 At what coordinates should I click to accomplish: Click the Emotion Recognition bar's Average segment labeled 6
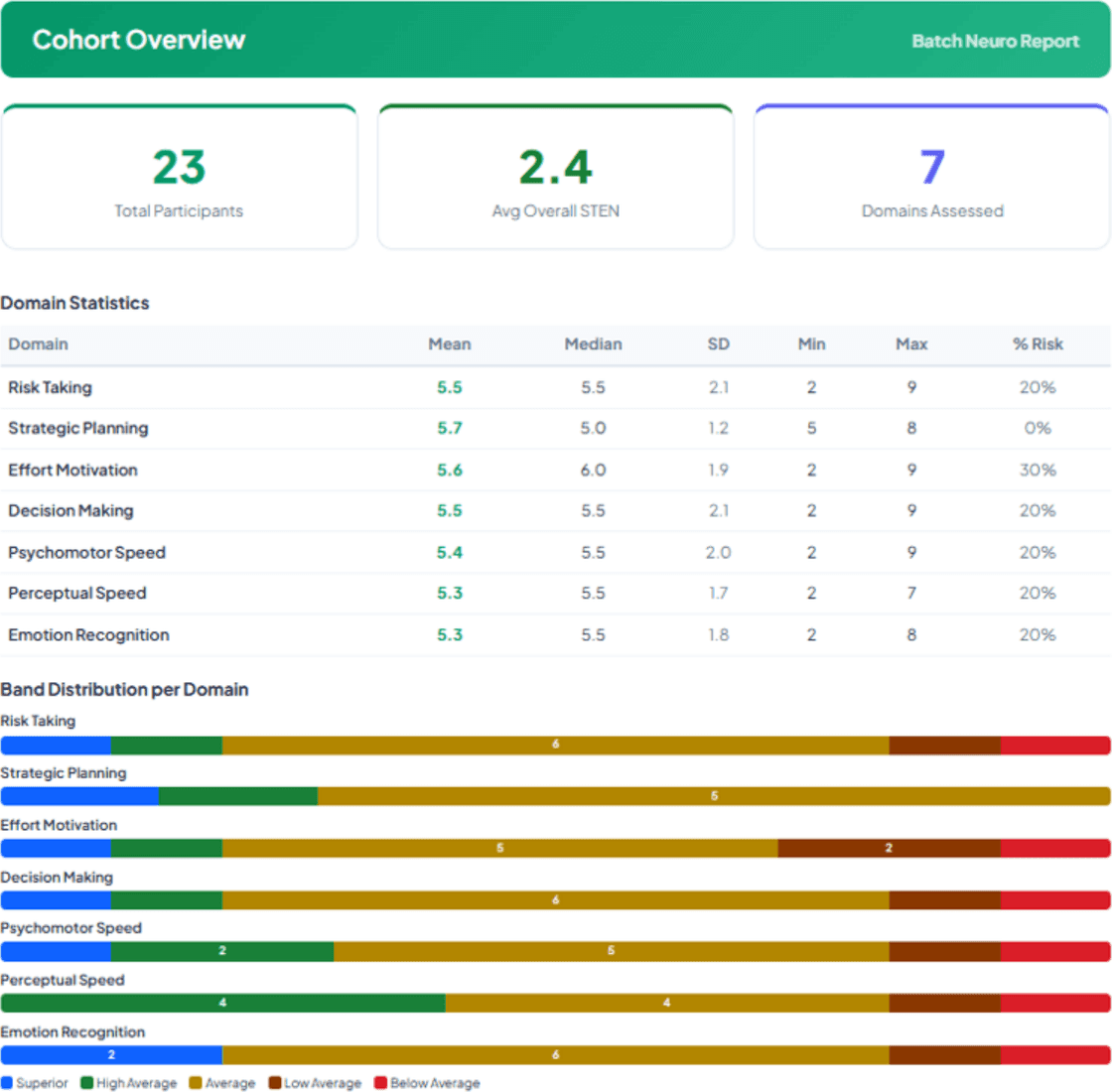(x=555, y=1055)
